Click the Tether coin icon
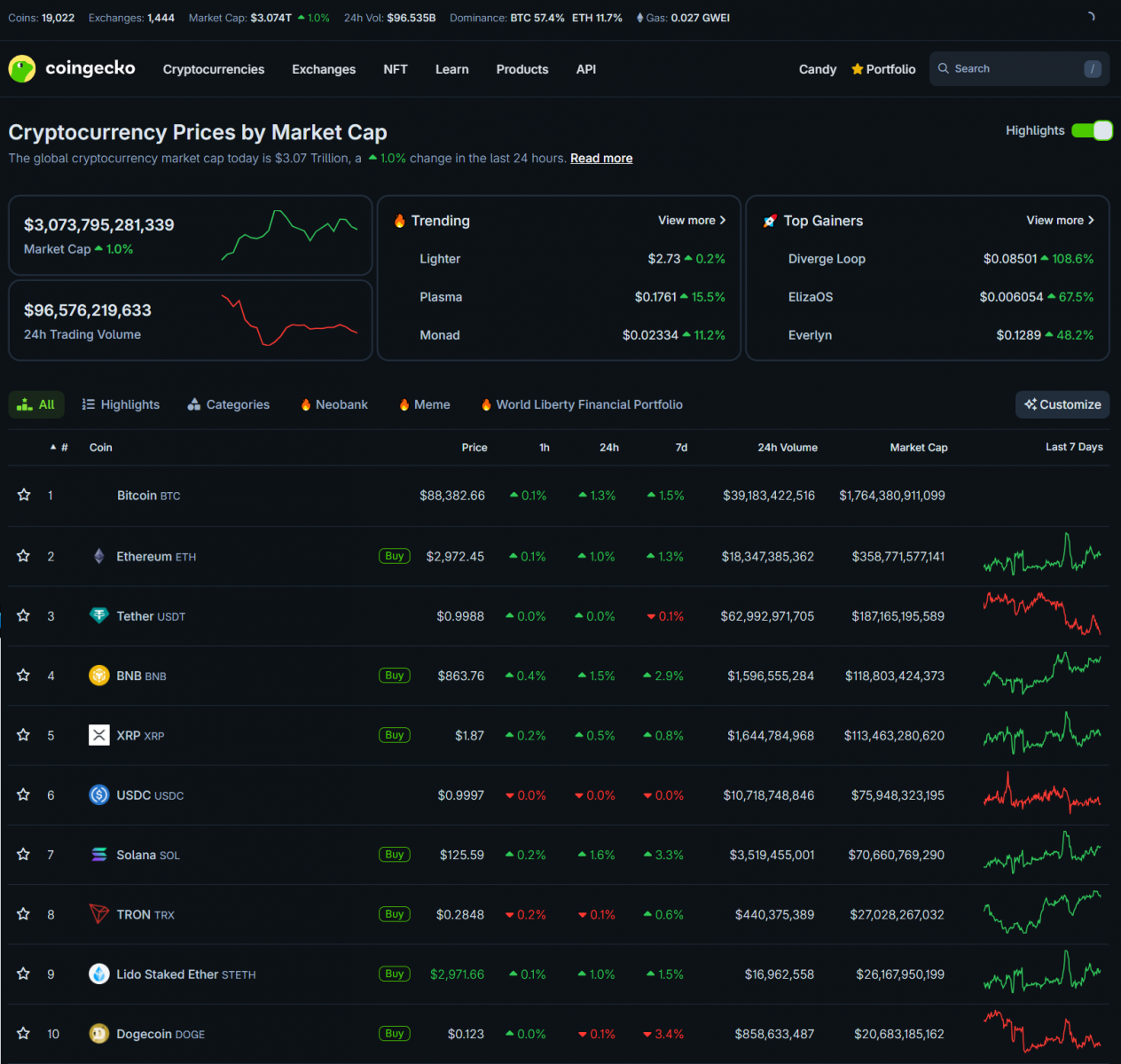Screen dimensions: 1121x1064 click(99, 615)
